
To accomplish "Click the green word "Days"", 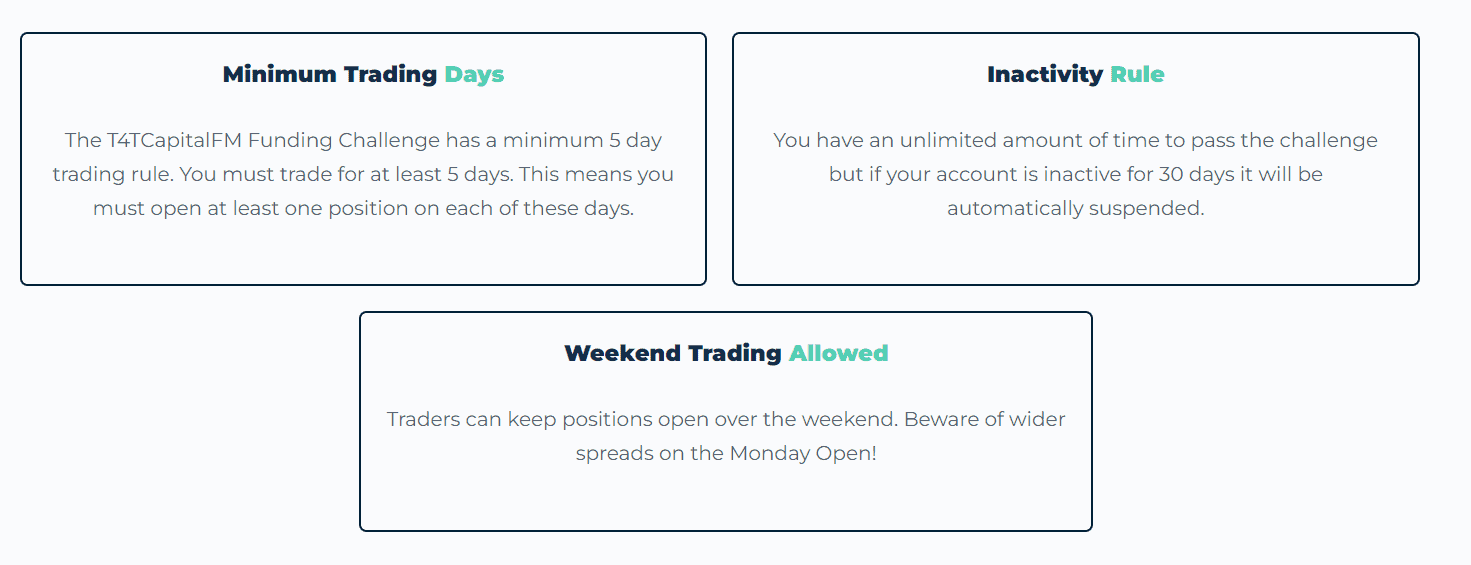I will coord(474,74).
